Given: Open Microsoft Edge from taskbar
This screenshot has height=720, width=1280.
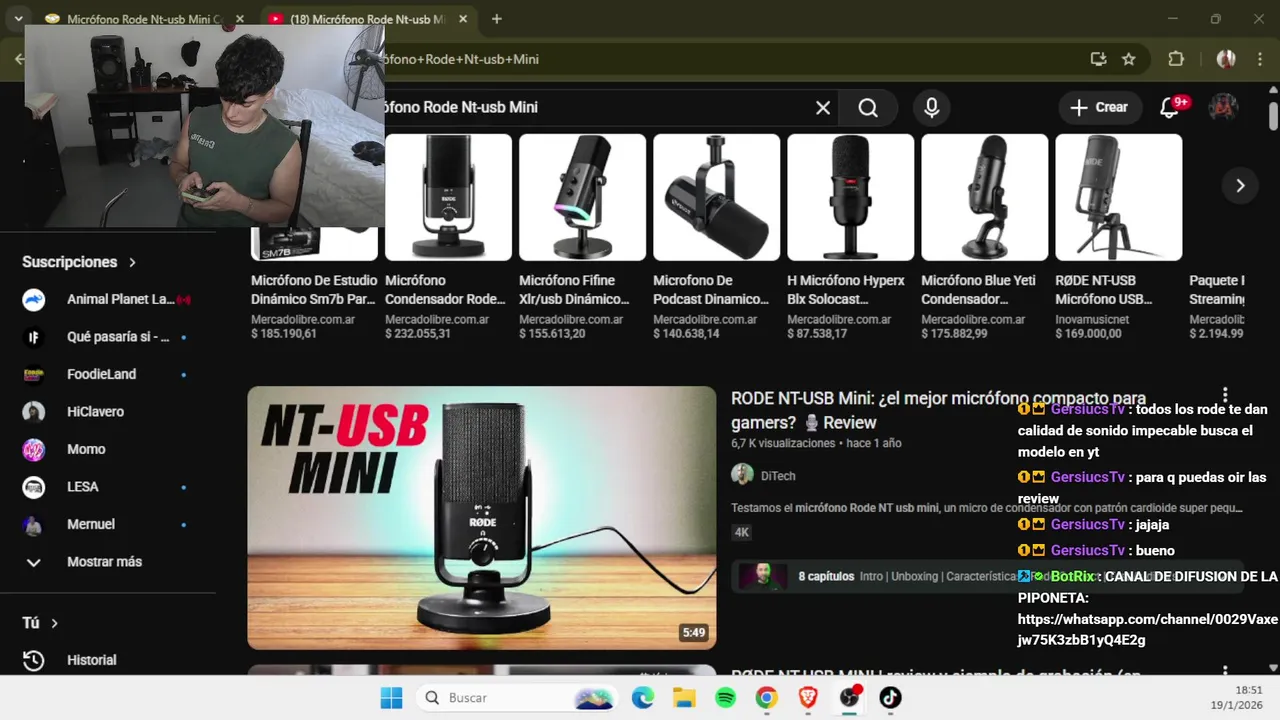Looking at the screenshot, I should click(x=643, y=698).
